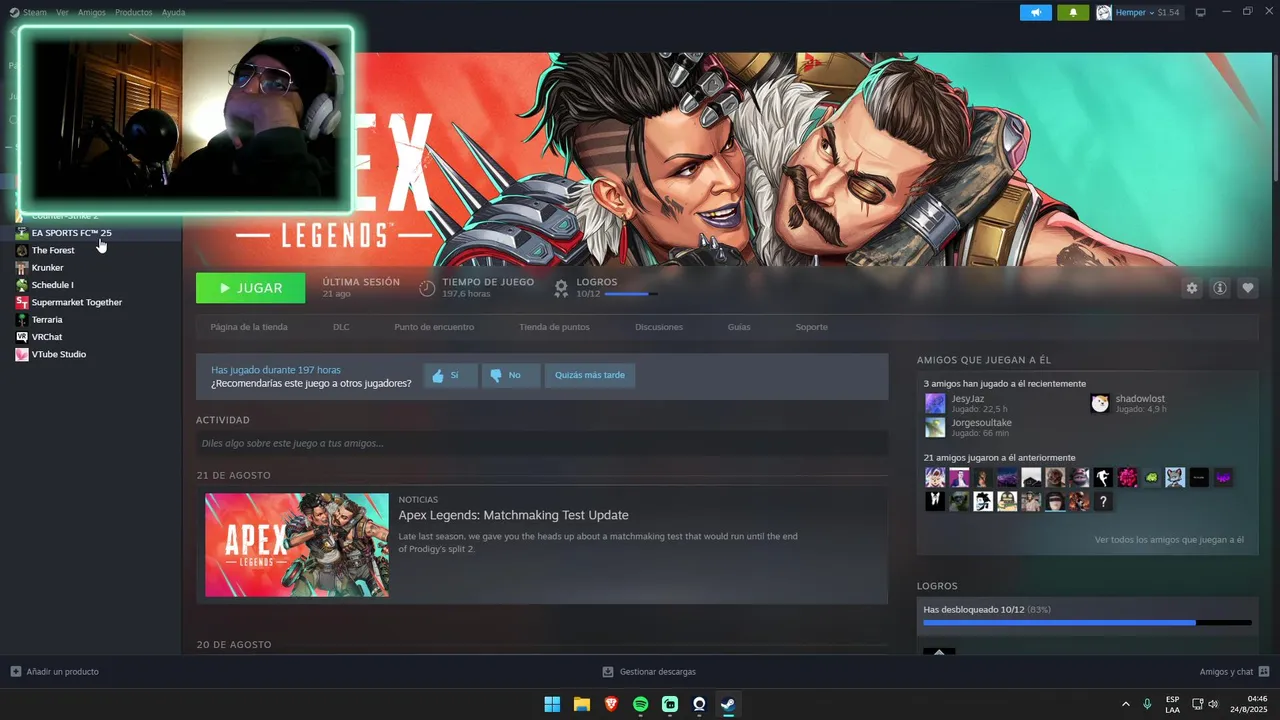Focus the activity post input field
Viewport: 1280px width, 720px height.
(542, 443)
